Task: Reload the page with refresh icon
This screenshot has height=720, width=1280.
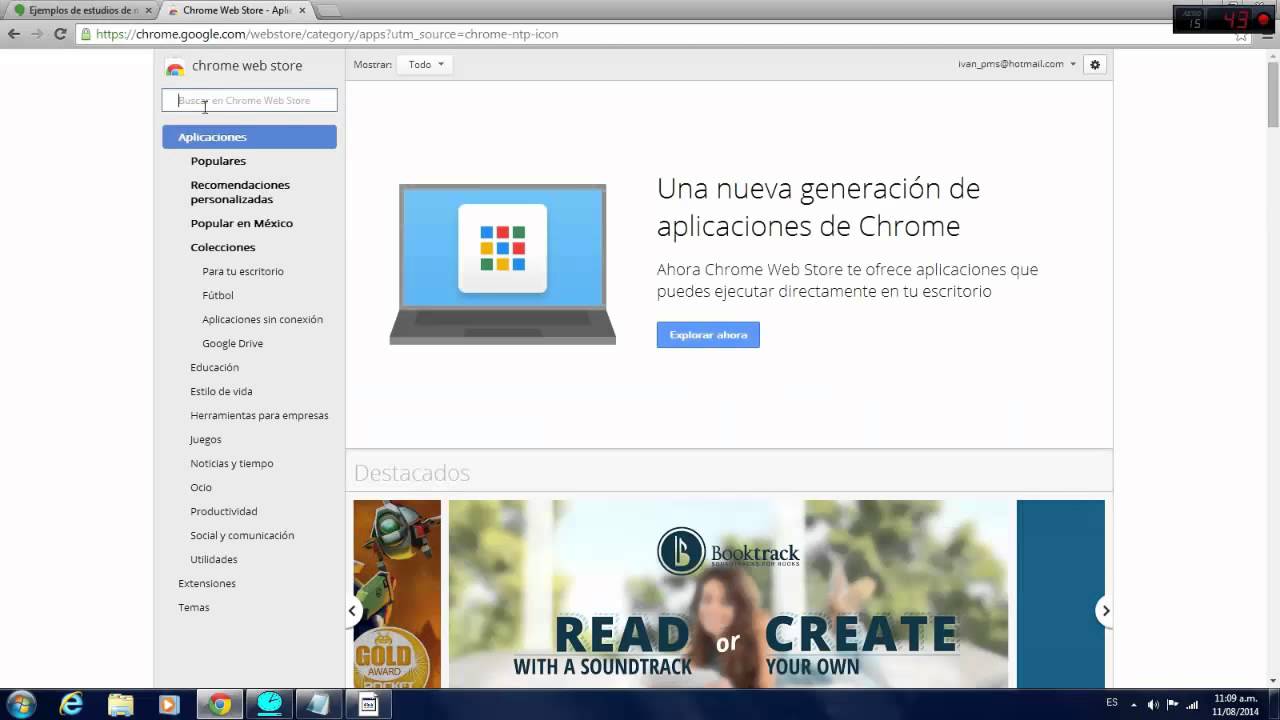Action: pyautogui.click(x=60, y=34)
